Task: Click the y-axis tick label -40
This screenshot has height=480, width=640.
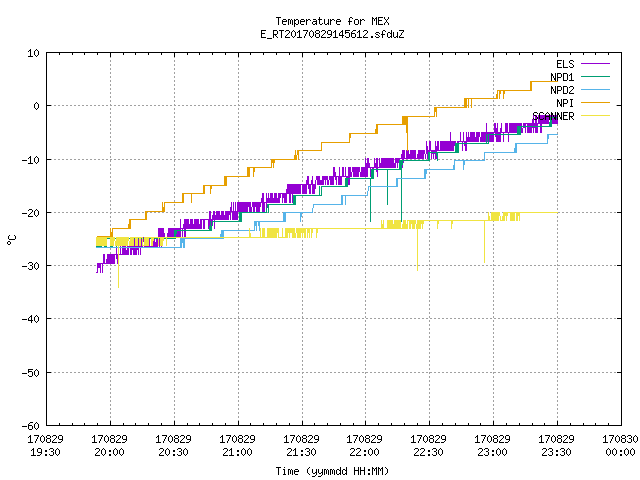Action: 31,319
